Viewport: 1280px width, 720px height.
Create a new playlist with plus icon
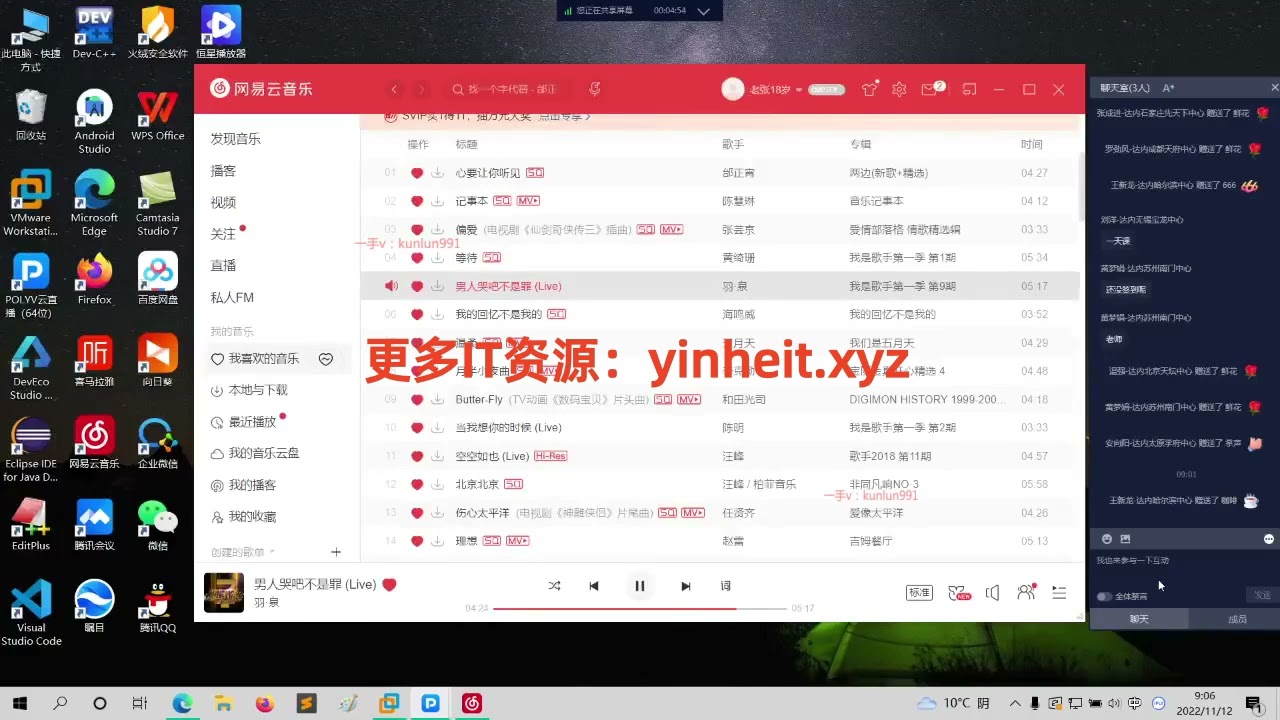tap(336, 552)
